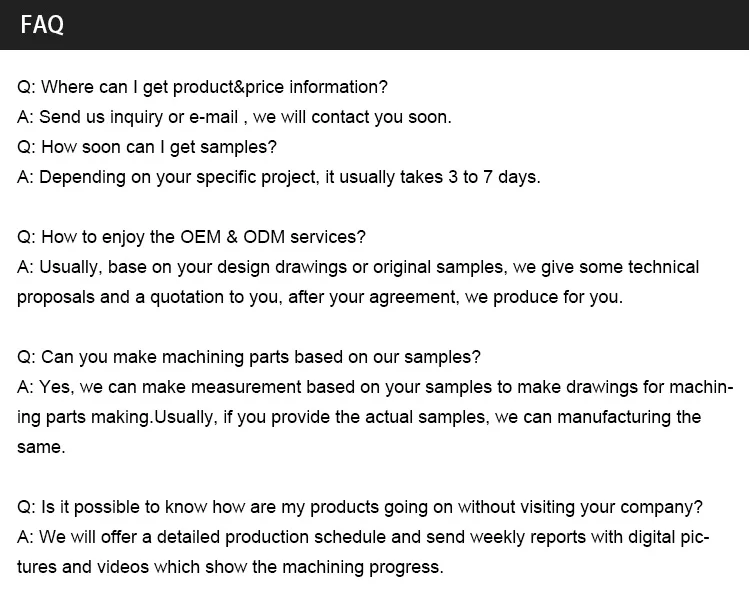Viewport: 750px width, 606px height.
Task: Click the FAQ title in the header
Action: click(x=42, y=25)
